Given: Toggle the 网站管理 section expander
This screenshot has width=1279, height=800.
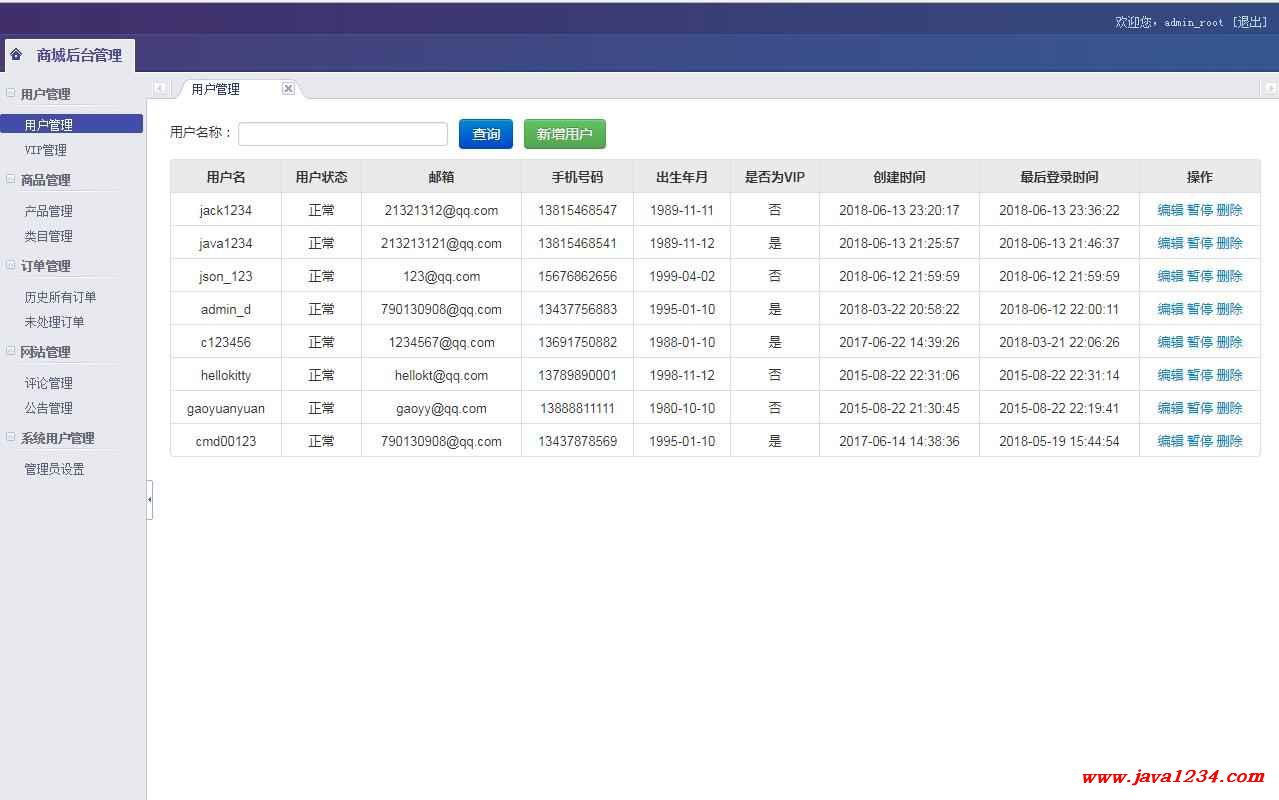Looking at the screenshot, I should tap(11, 351).
